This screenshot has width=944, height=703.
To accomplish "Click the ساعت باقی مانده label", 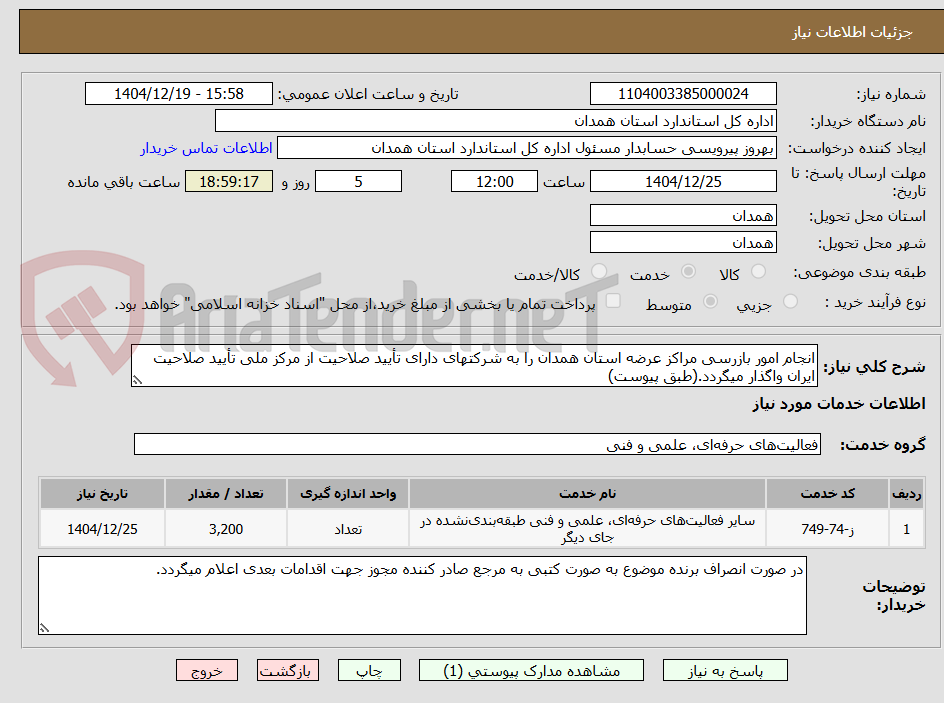I will [x=124, y=182].
